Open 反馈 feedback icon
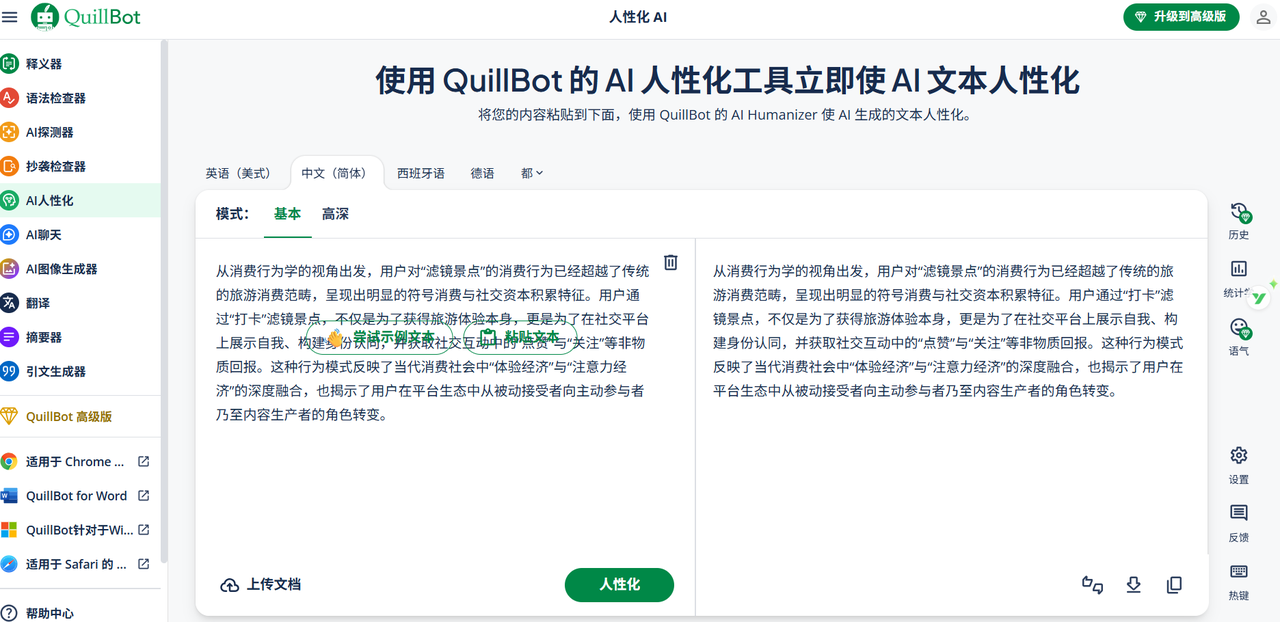The height and width of the screenshot is (622, 1280). tap(1239, 513)
